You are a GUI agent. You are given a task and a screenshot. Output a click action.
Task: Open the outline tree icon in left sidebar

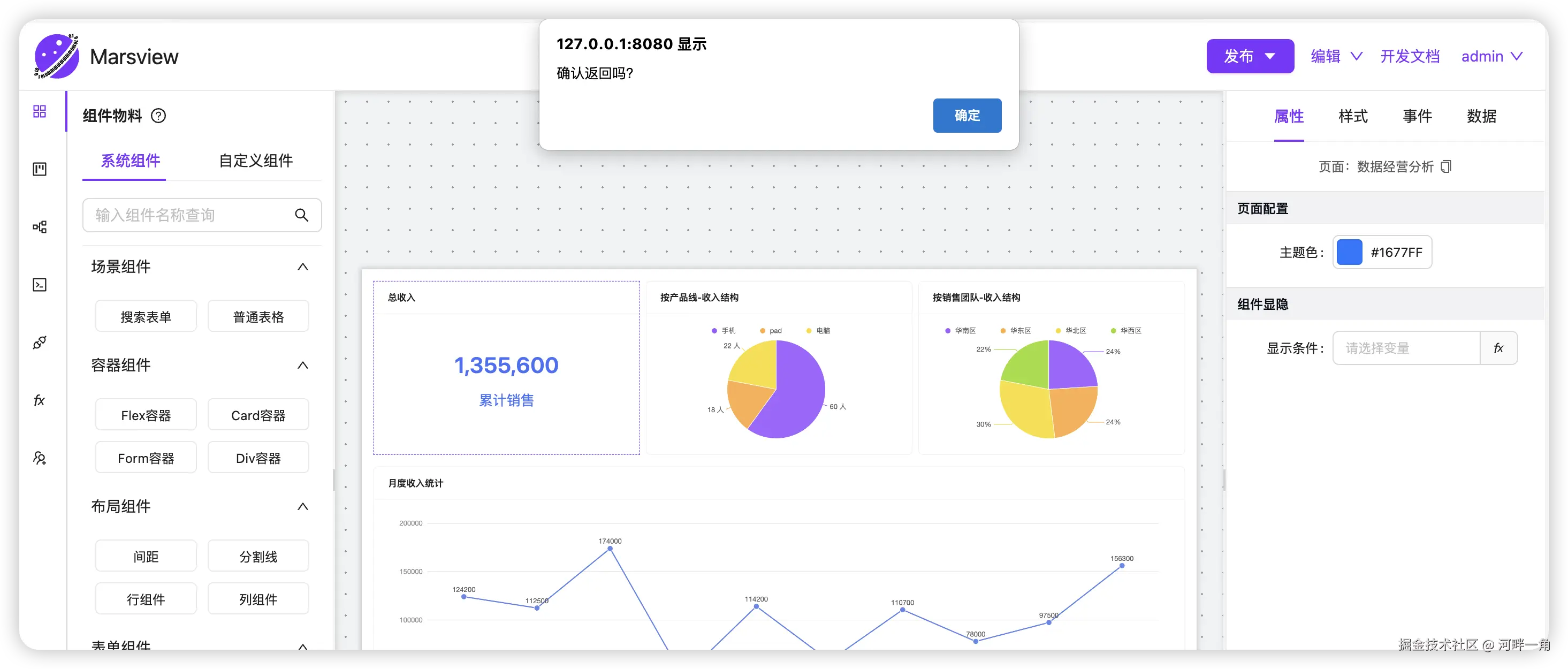[x=40, y=227]
